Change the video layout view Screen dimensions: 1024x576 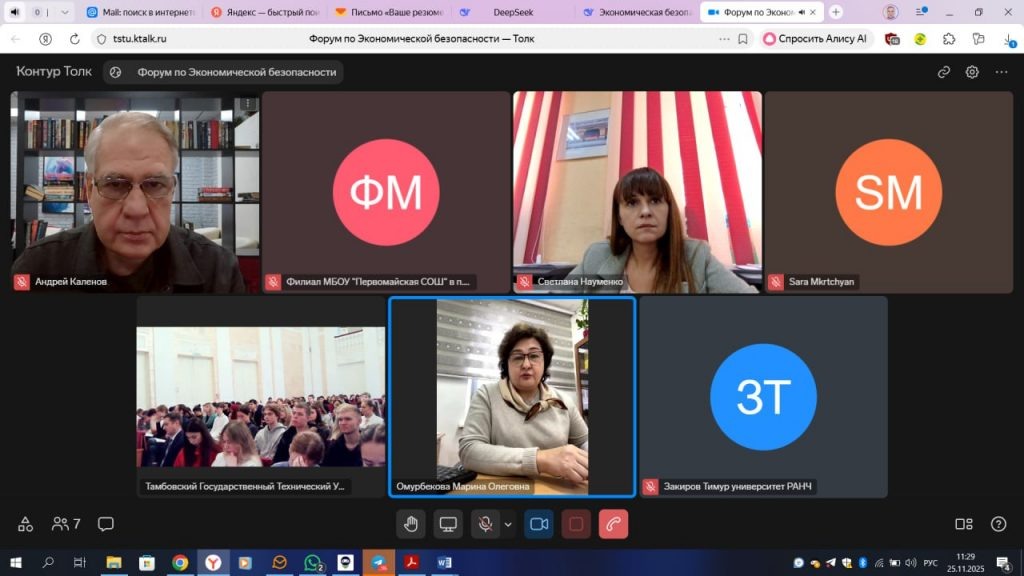[964, 524]
